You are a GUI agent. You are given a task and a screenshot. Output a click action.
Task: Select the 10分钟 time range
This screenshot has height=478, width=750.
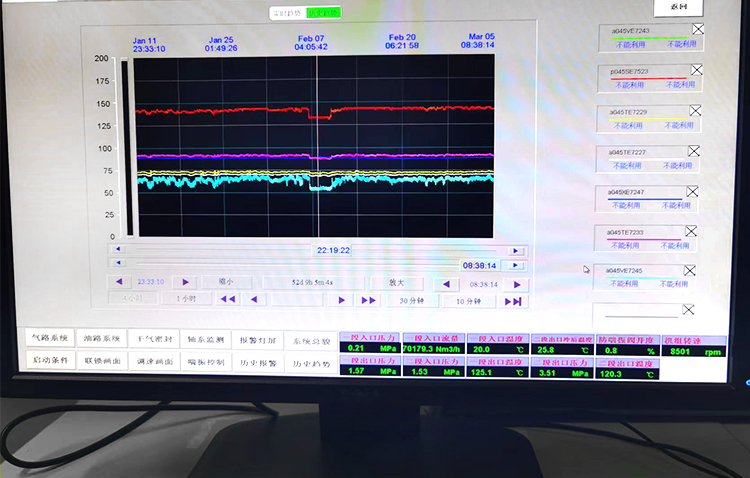tap(468, 301)
